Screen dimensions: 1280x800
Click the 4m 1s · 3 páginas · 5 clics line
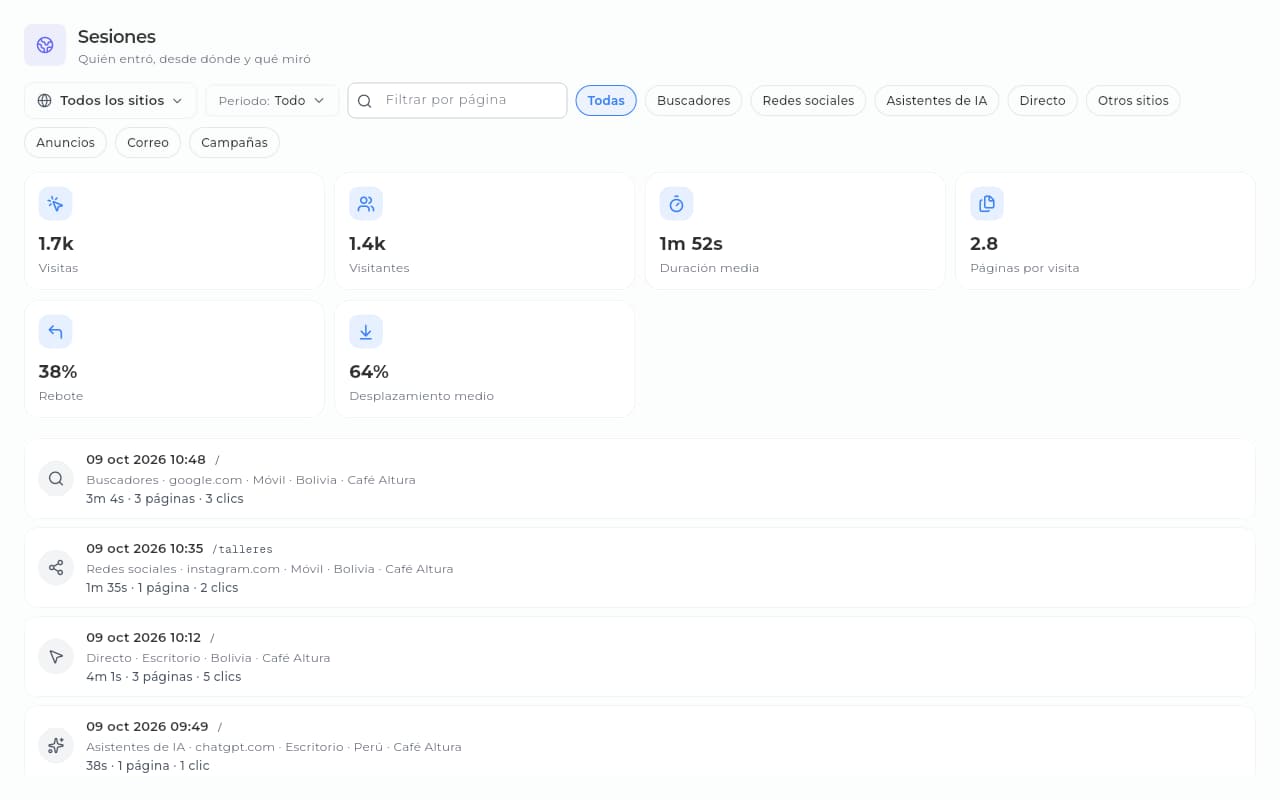coord(164,677)
